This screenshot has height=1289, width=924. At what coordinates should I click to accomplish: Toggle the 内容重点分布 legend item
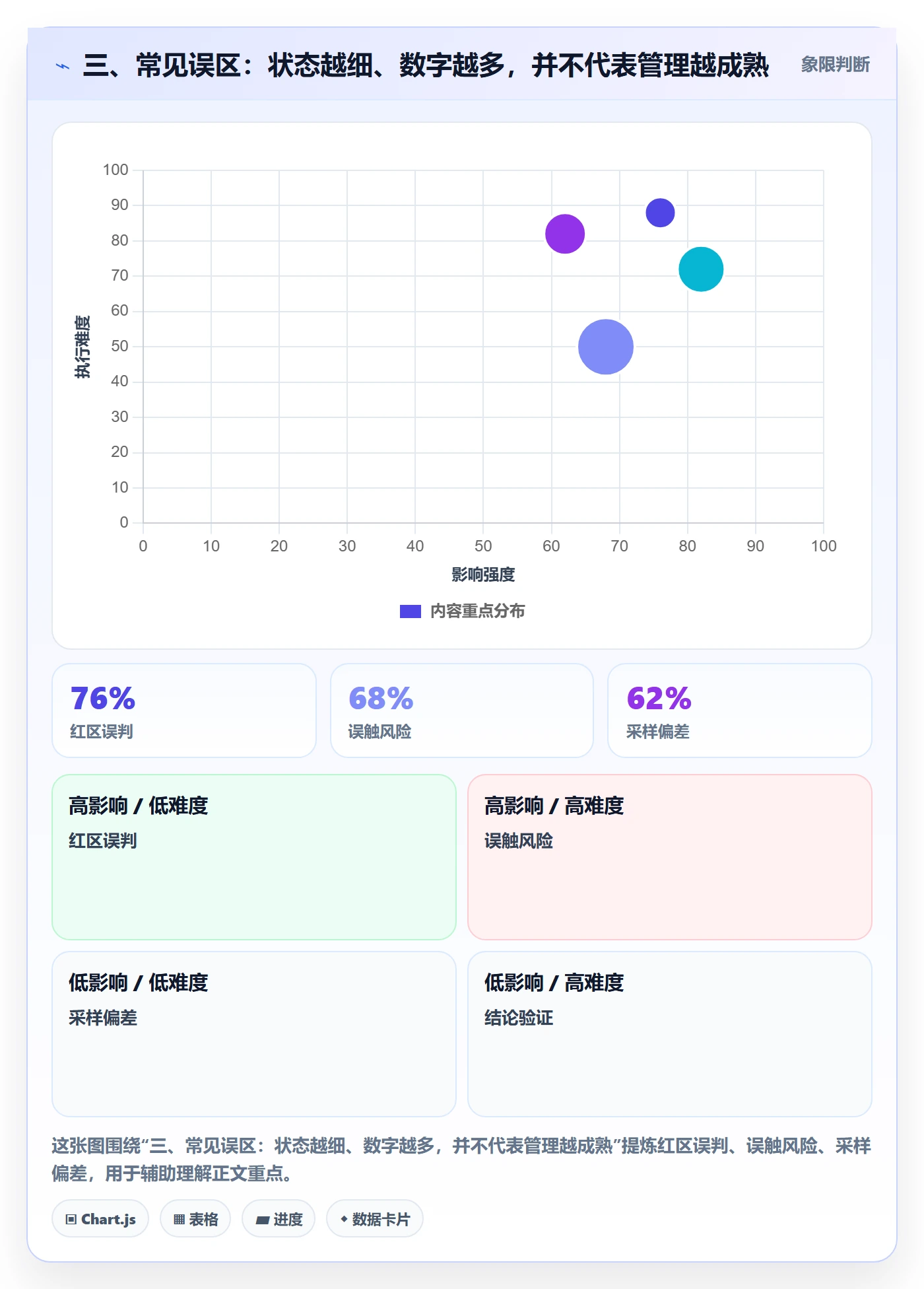[x=463, y=611]
